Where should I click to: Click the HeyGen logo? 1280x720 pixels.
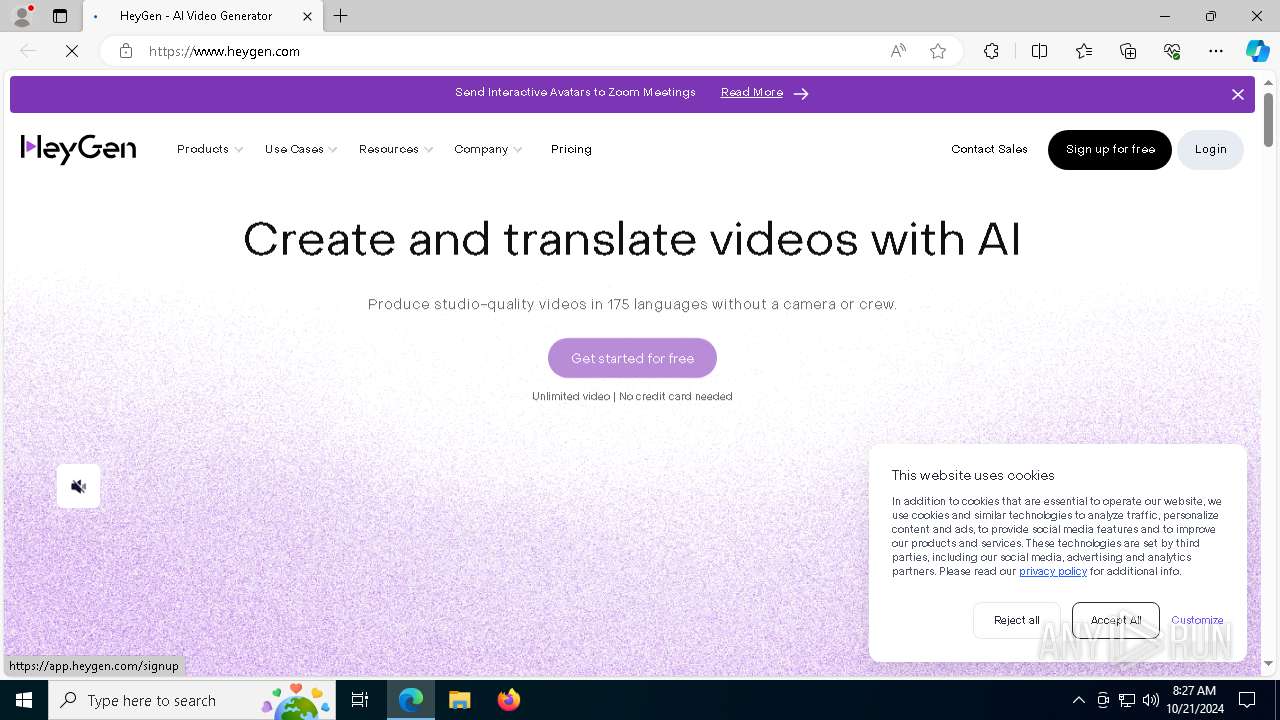[78, 149]
